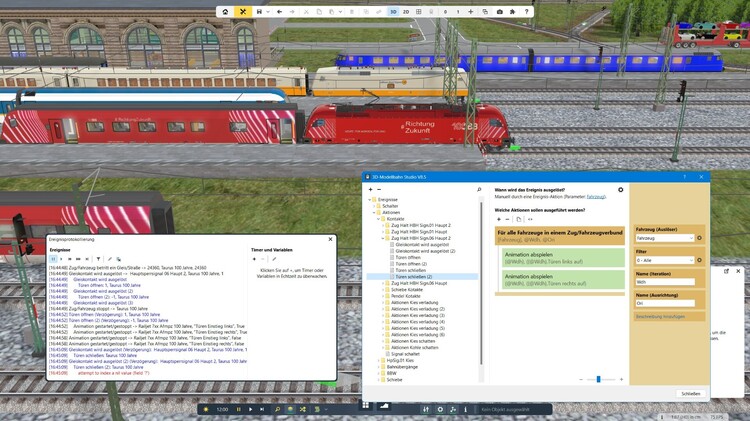
Task: Open the plugins puzzle piece icon
Action: click(514, 11)
